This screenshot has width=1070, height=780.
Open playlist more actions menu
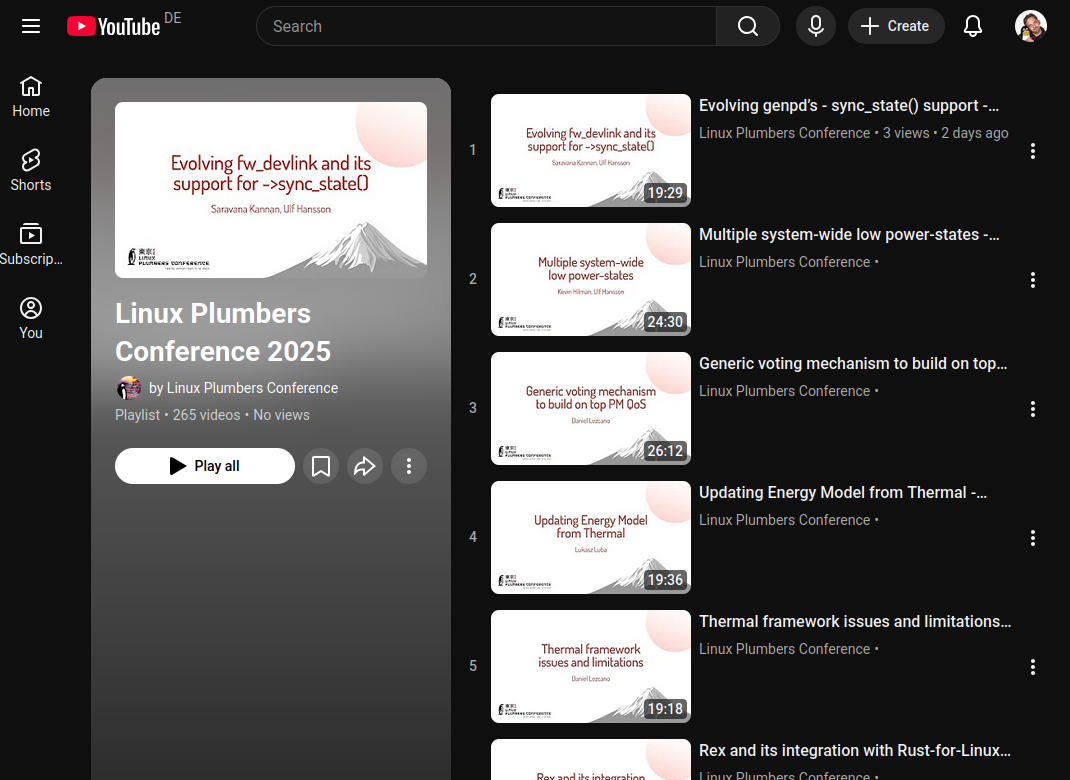tap(409, 466)
